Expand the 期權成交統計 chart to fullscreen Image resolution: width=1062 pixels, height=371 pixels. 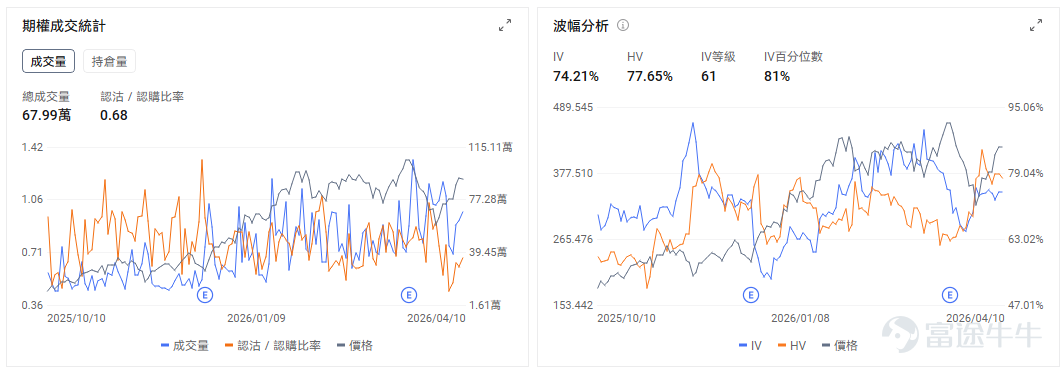coord(505,26)
